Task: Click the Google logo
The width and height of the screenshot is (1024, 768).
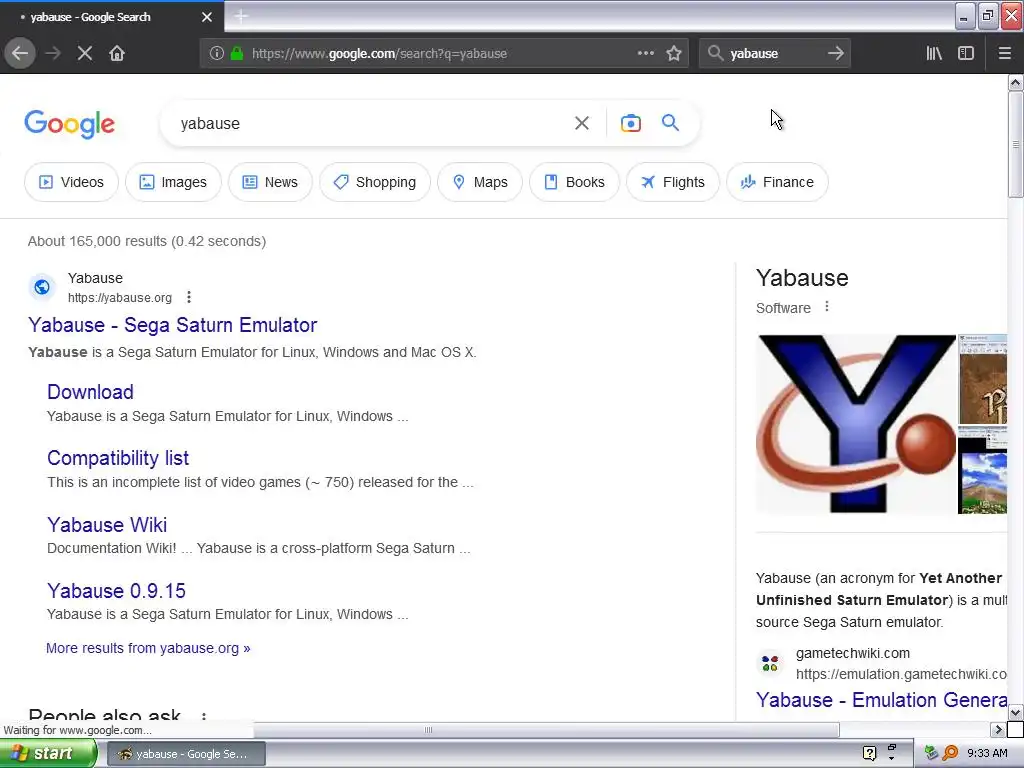Action: coord(69,124)
